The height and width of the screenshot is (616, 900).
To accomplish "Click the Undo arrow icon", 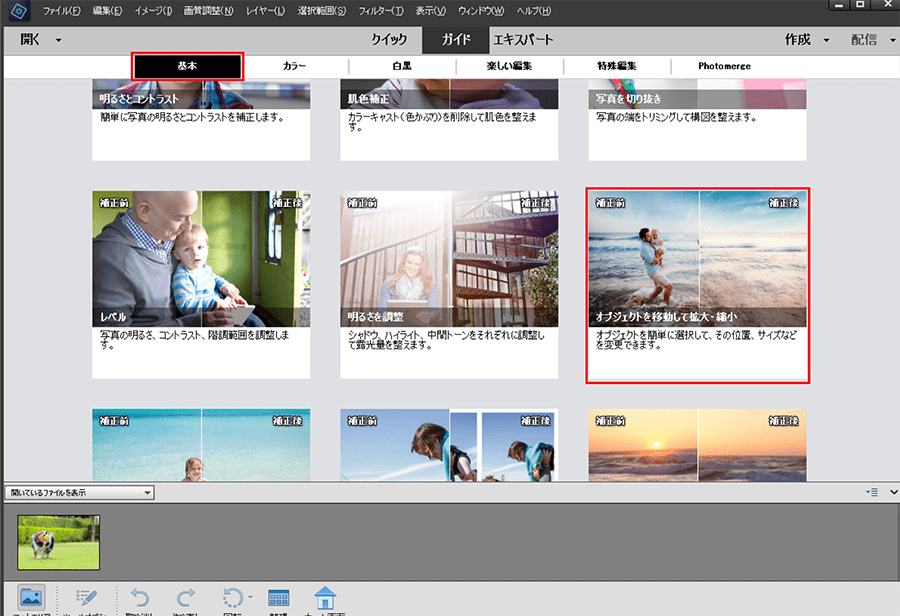I will pyautogui.click(x=138, y=598).
